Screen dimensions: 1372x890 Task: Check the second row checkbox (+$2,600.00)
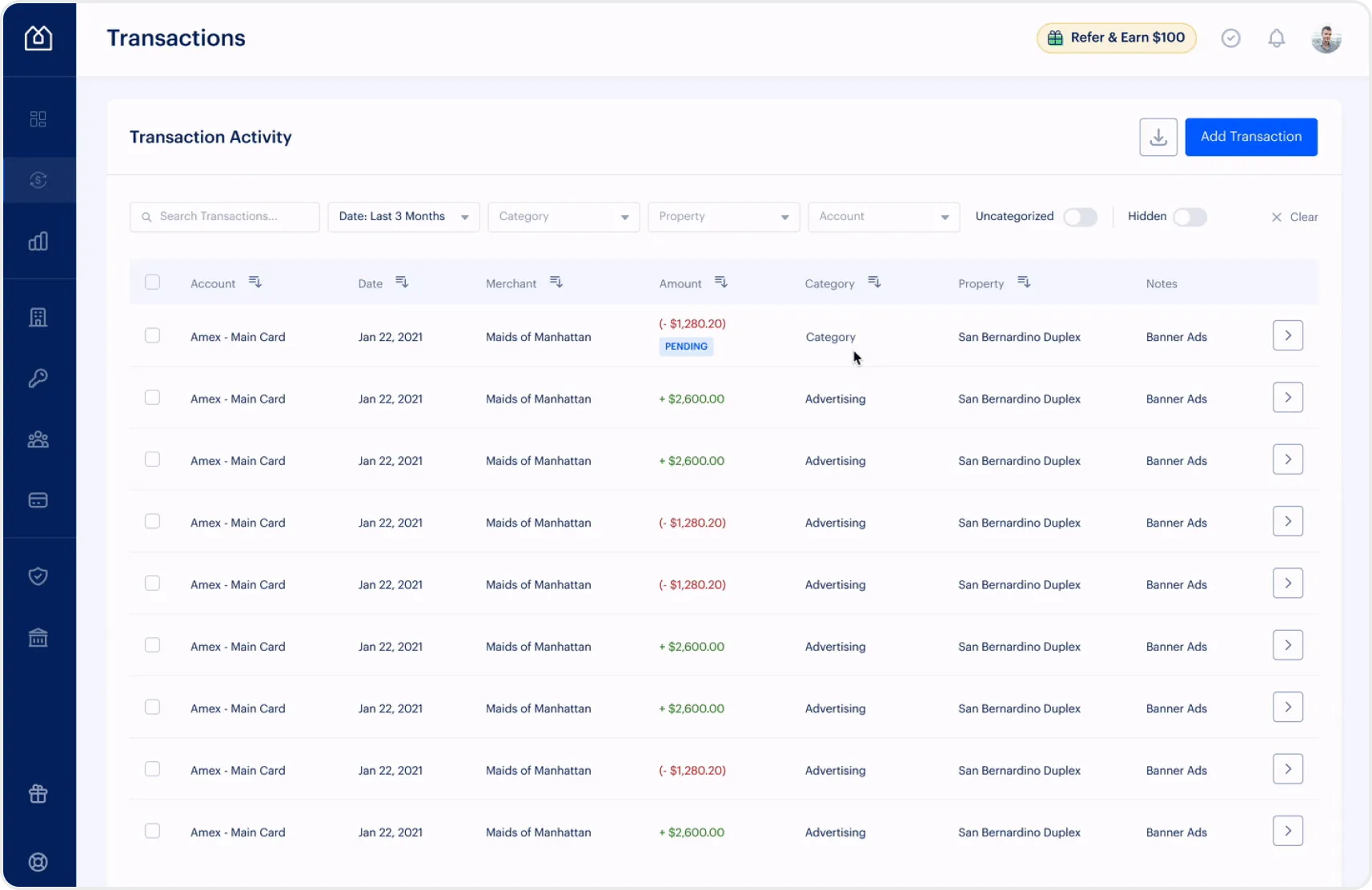click(152, 398)
